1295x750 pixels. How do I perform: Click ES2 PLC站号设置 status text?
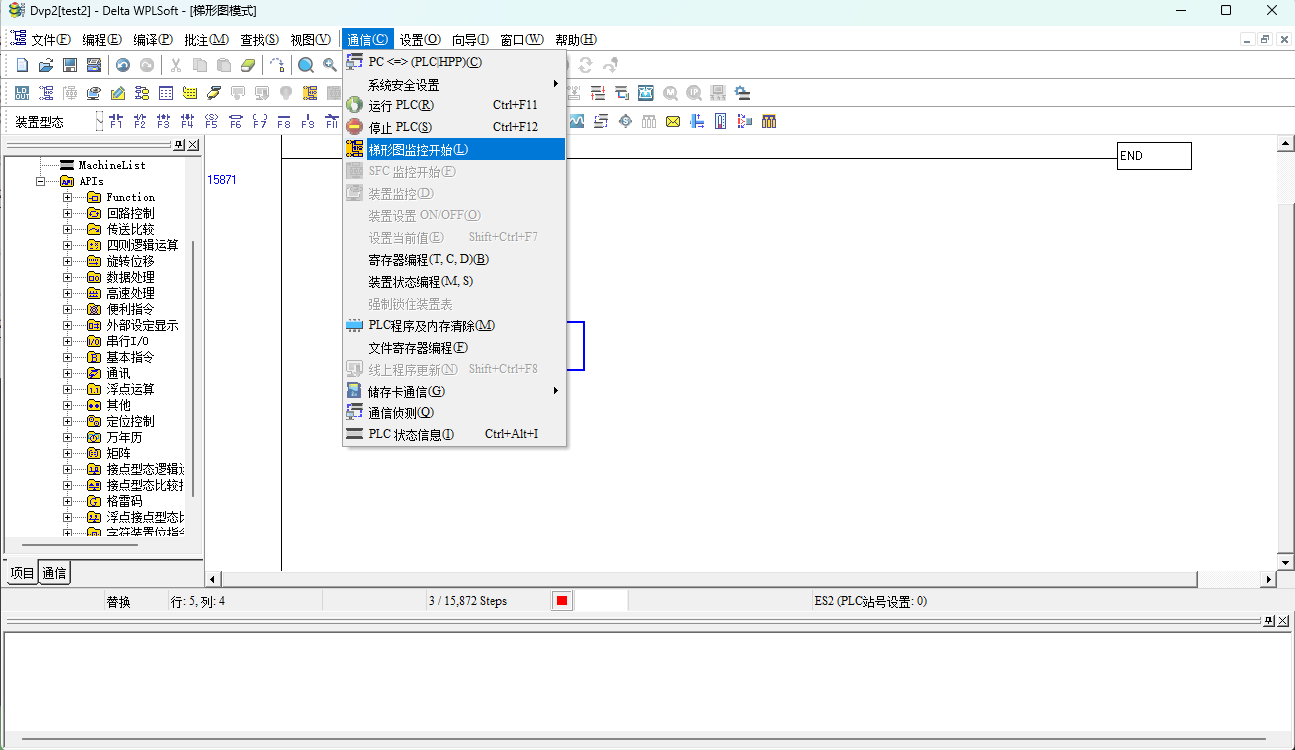coord(870,601)
